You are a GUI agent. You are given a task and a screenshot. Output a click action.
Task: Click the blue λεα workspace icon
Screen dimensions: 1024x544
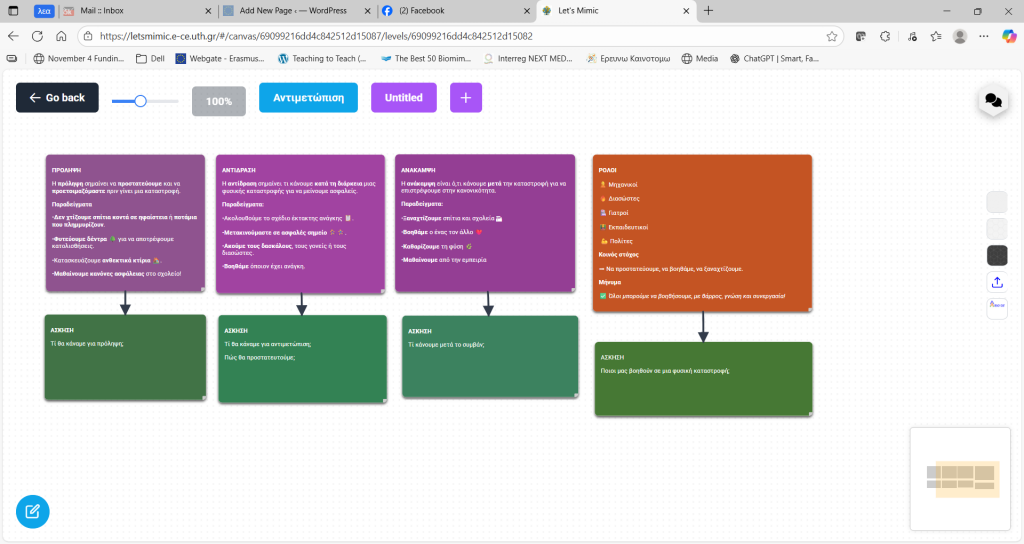click(x=44, y=10)
